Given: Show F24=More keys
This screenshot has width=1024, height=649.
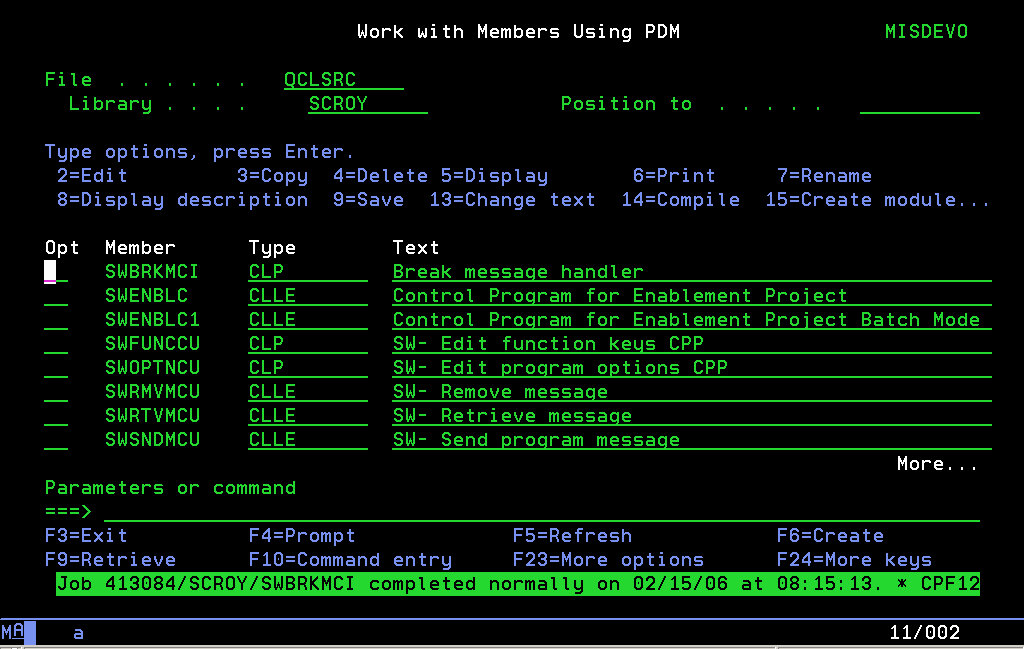Looking at the screenshot, I should coord(854,560).
